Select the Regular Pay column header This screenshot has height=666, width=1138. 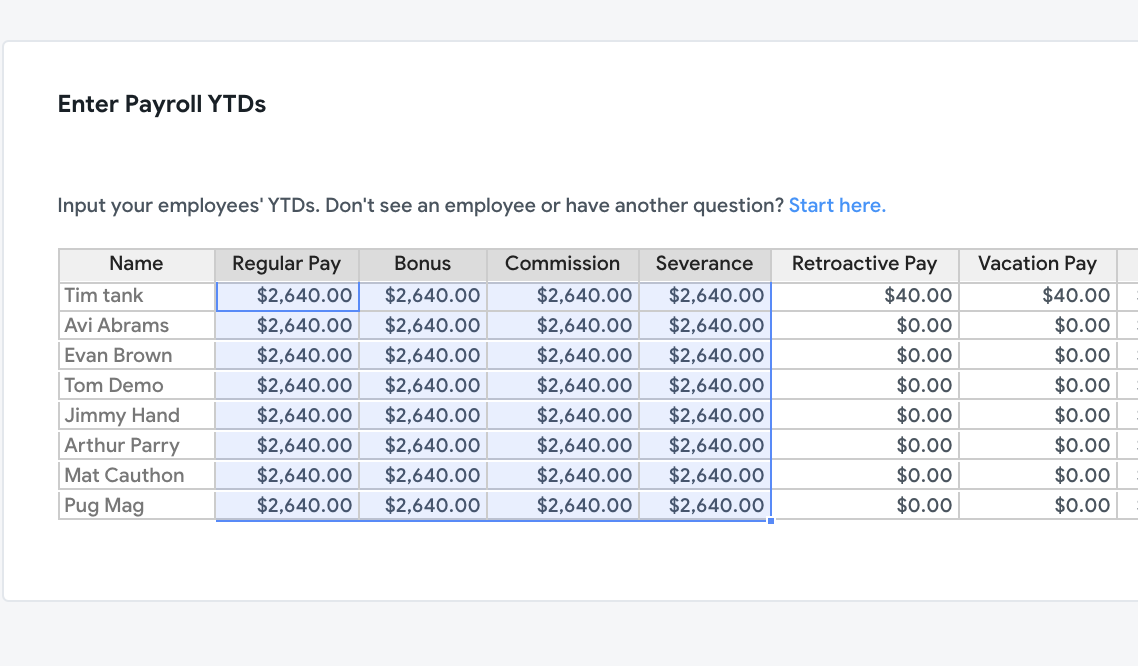click(287, 265)
